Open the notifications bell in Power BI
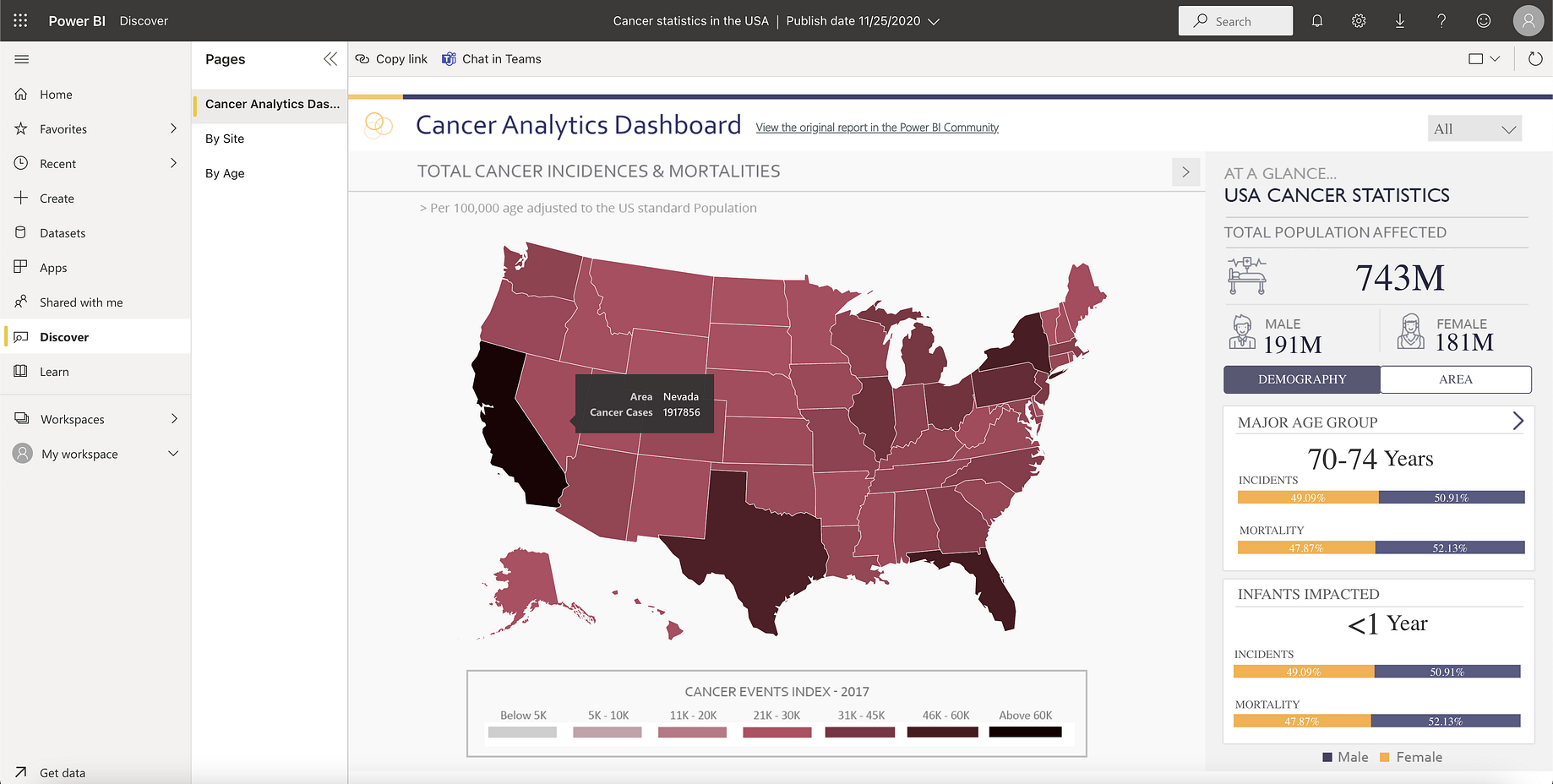This screenshot has width=1553, height=784. click(x=1316, y=20)
